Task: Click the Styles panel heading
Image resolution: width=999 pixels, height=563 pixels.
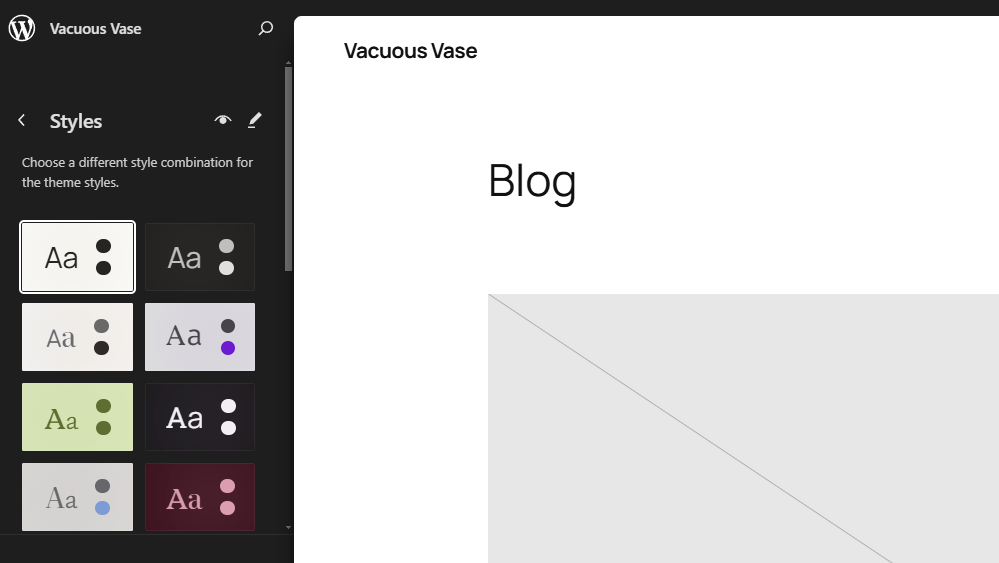Action: [x=76, y=121]
